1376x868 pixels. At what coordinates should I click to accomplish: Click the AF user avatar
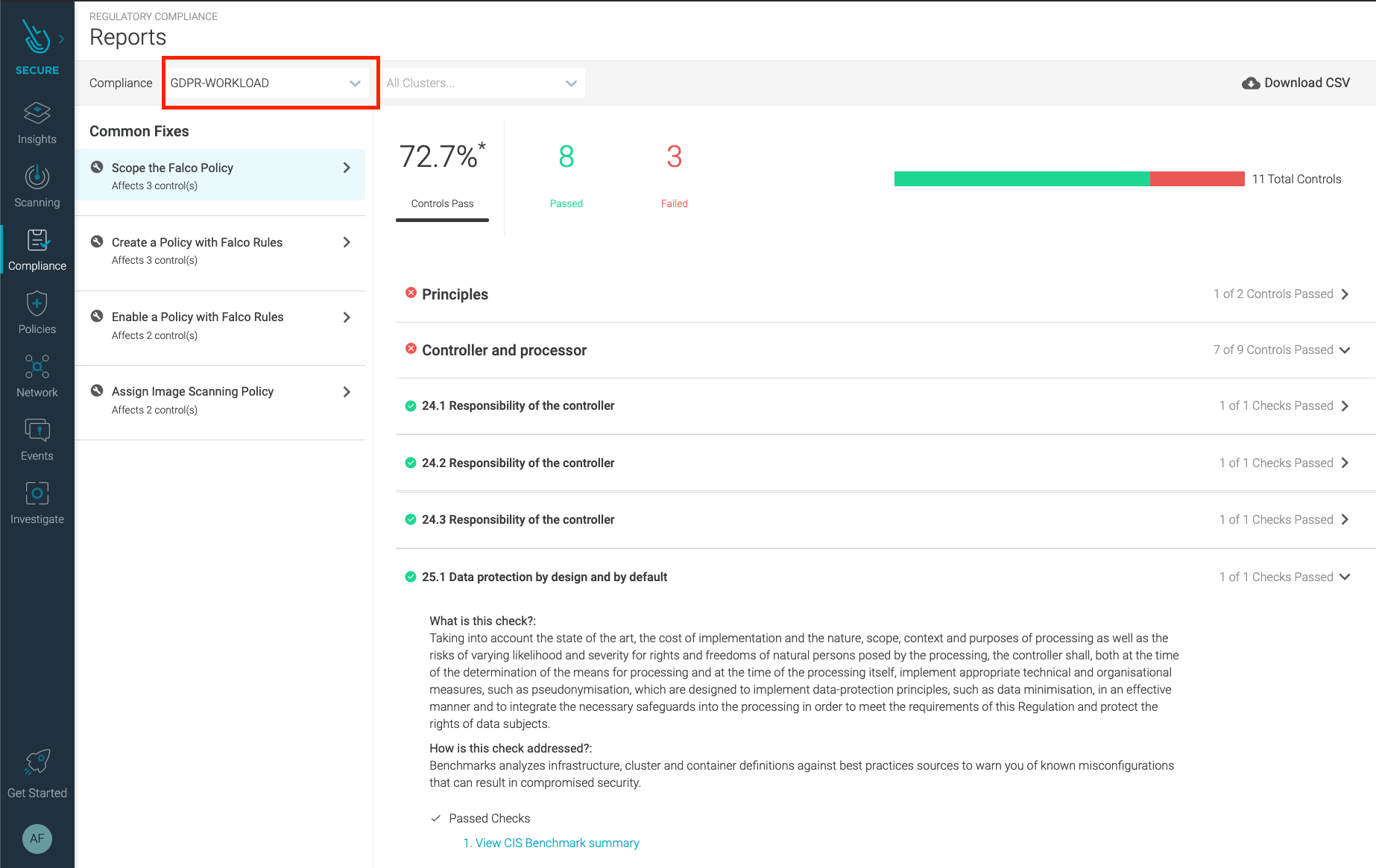click(x=37, y=839)
